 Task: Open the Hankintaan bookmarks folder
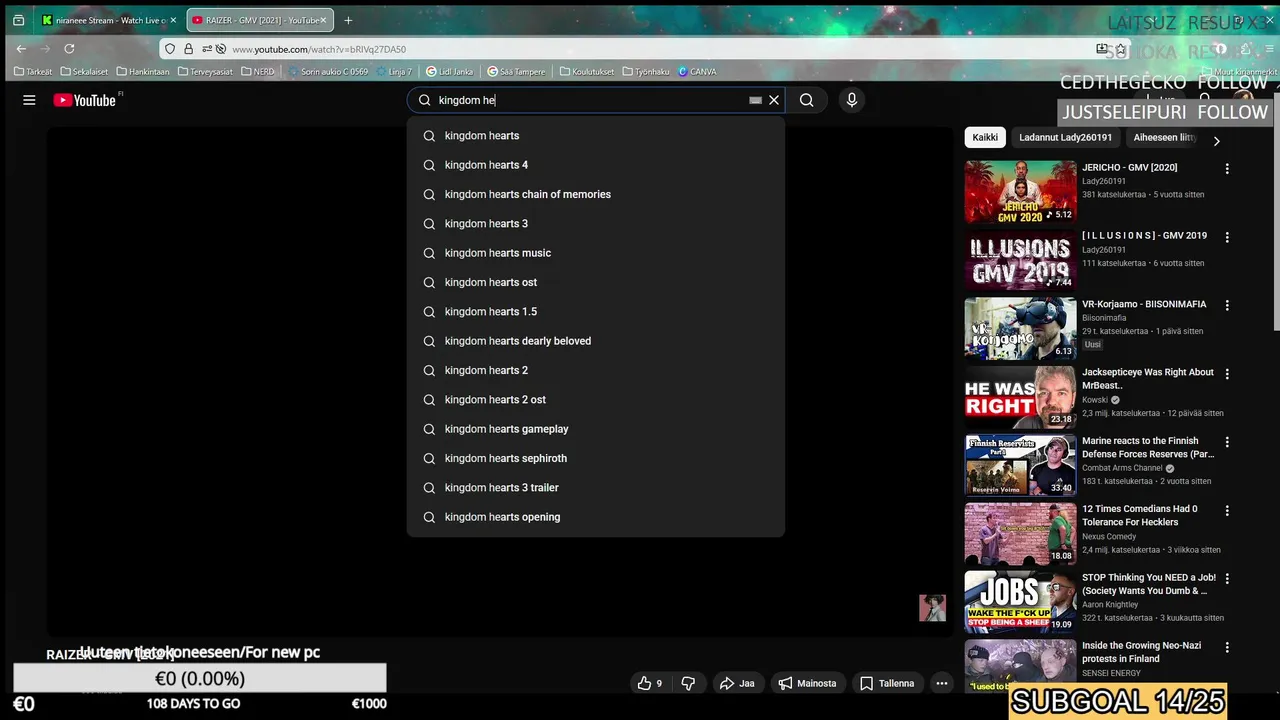pyautogui.click(x=143, y=72)
